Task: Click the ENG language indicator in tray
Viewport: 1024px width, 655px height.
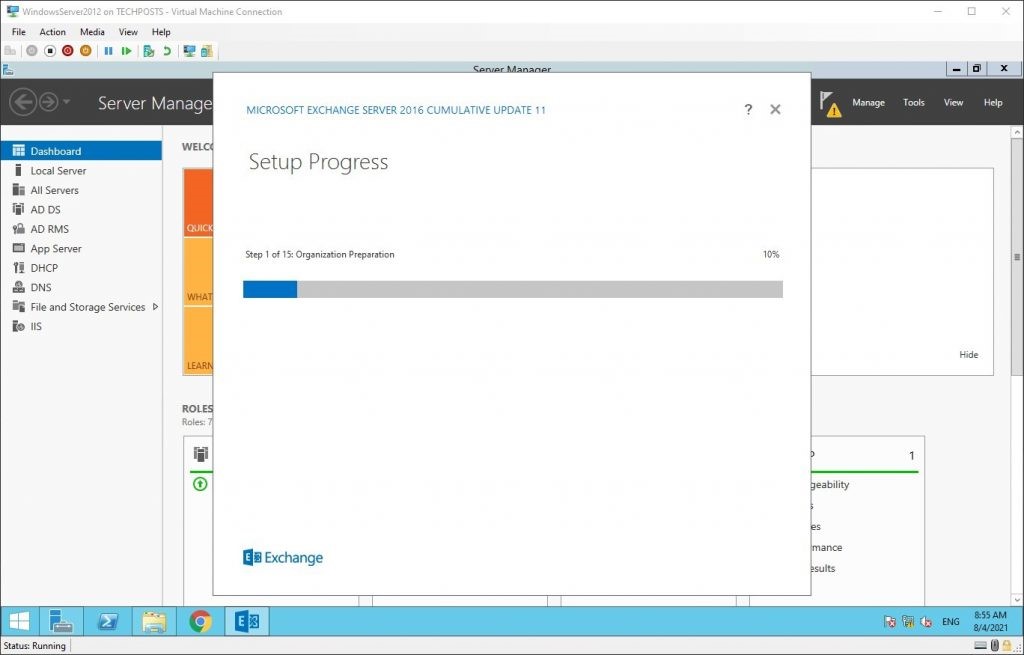Action: coord(950,622)
